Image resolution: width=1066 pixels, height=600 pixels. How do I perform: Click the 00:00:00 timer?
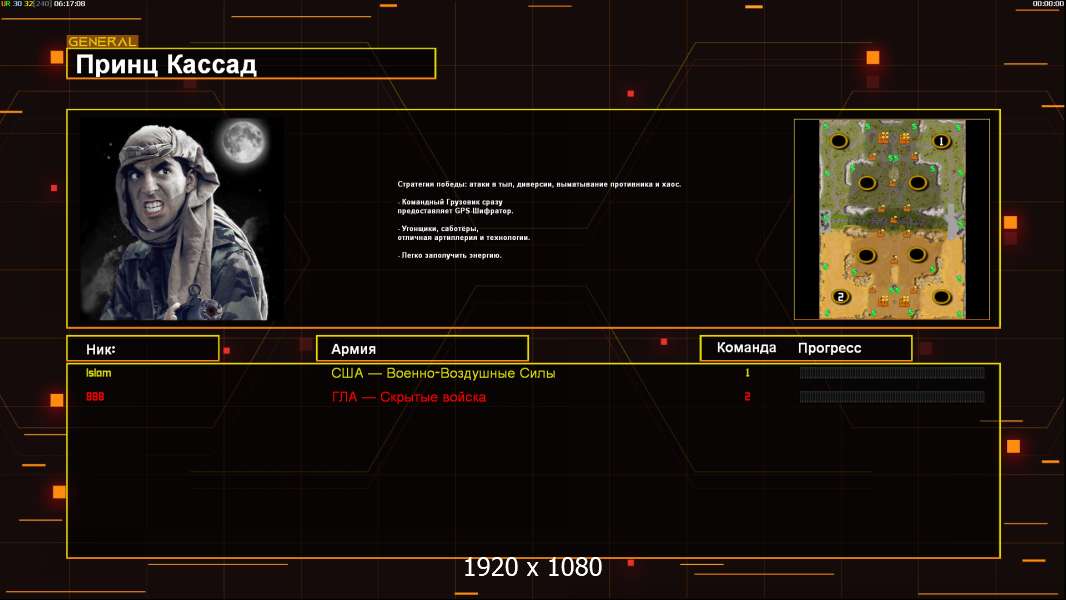click(x=1048, y=4)
